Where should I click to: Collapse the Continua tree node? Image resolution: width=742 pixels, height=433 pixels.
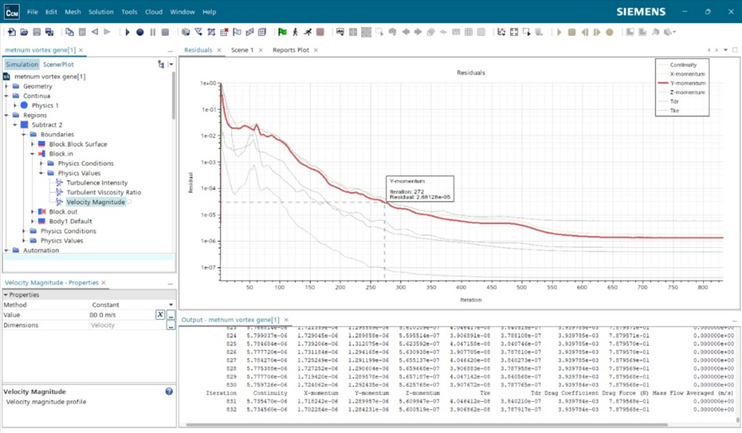tap(7, 96)
